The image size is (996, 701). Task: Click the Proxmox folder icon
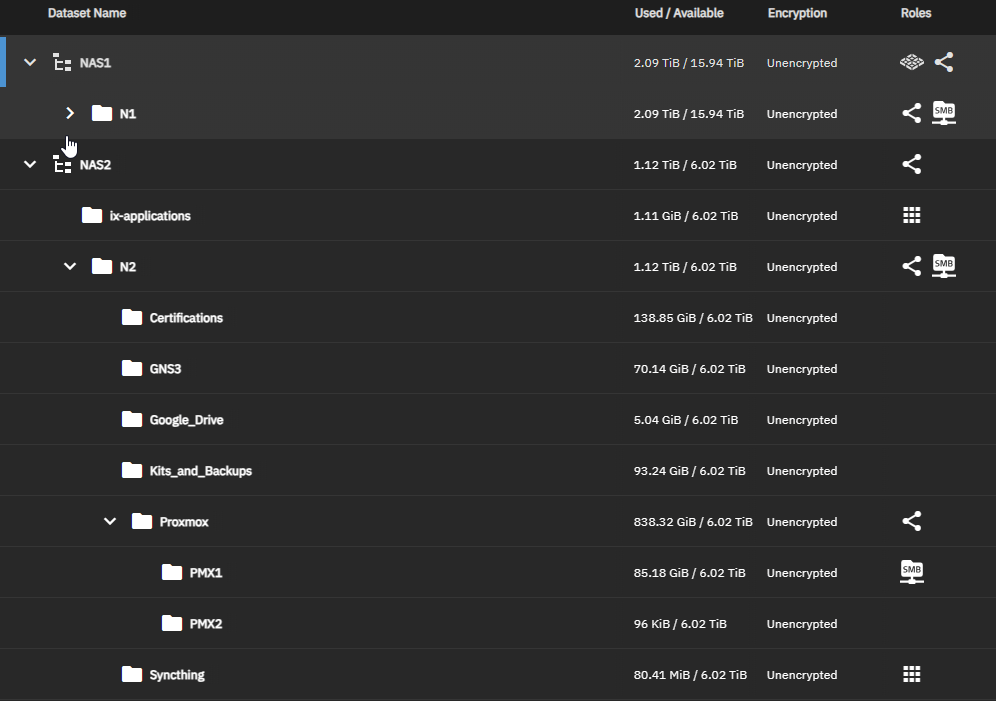click(142, 521)
